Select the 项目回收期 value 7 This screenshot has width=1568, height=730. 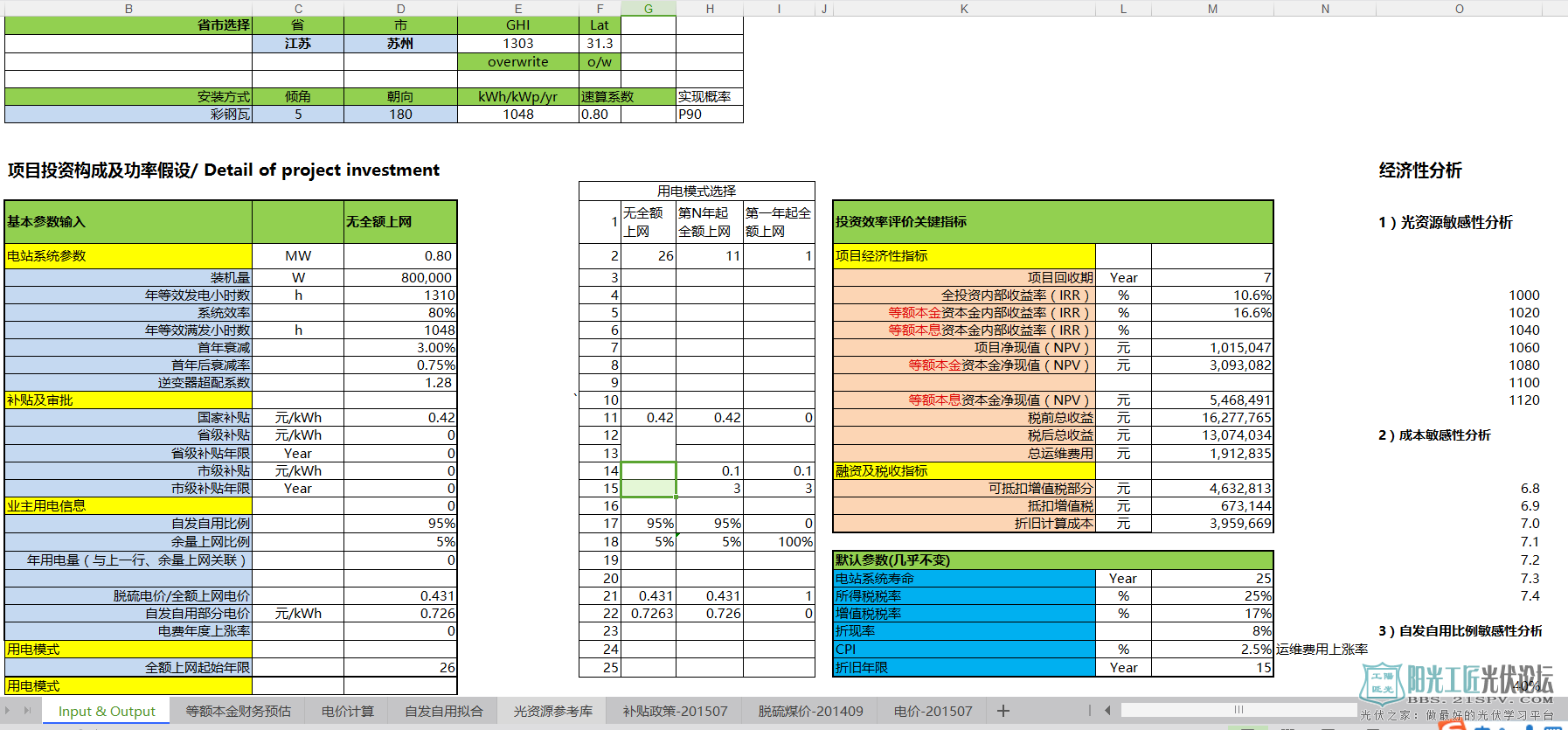tap(1212, 278)
